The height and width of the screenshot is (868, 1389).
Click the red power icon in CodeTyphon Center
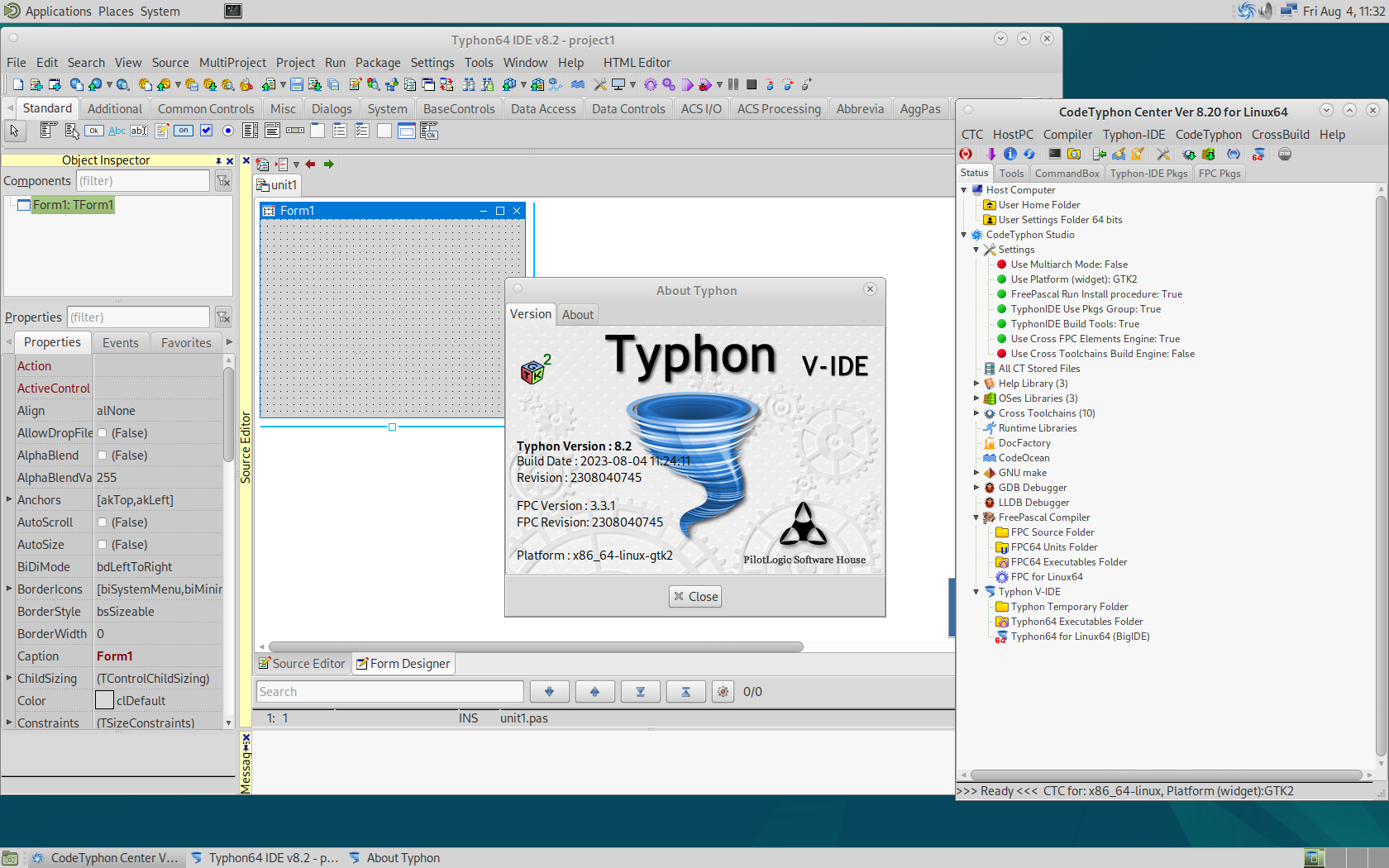(966, 154)
